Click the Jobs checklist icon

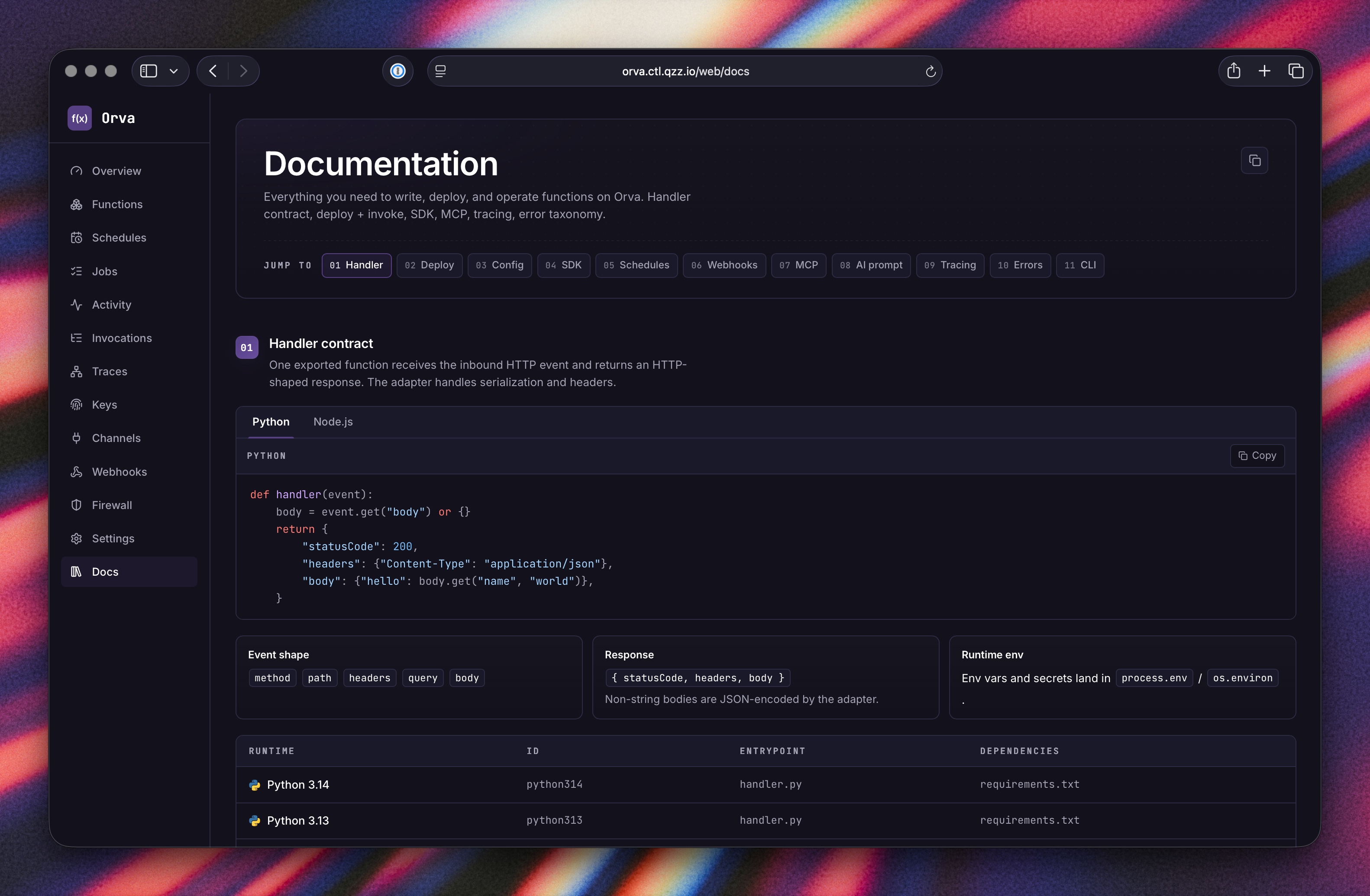click(77, 271)
